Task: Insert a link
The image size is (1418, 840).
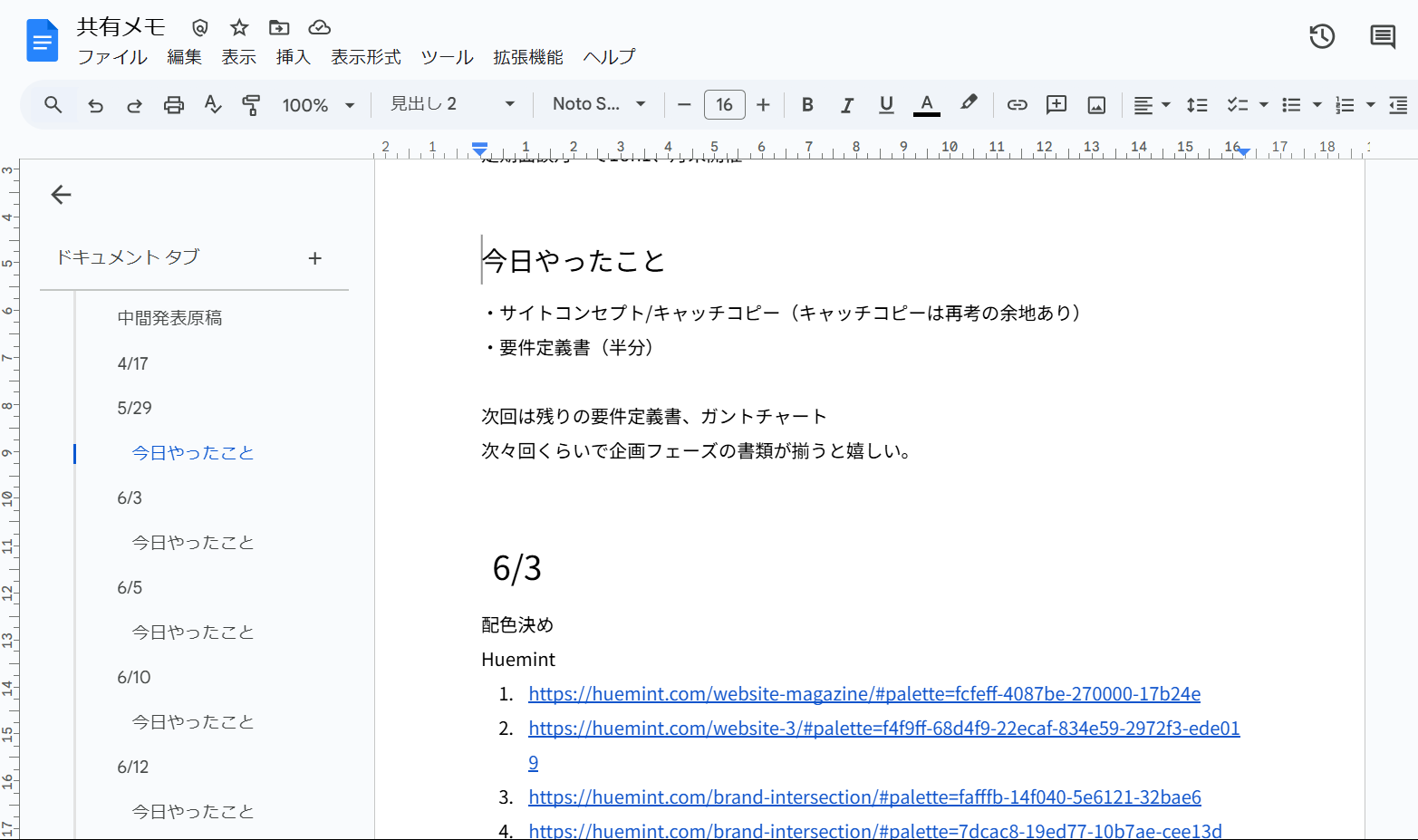Action: coord(1018,105)
